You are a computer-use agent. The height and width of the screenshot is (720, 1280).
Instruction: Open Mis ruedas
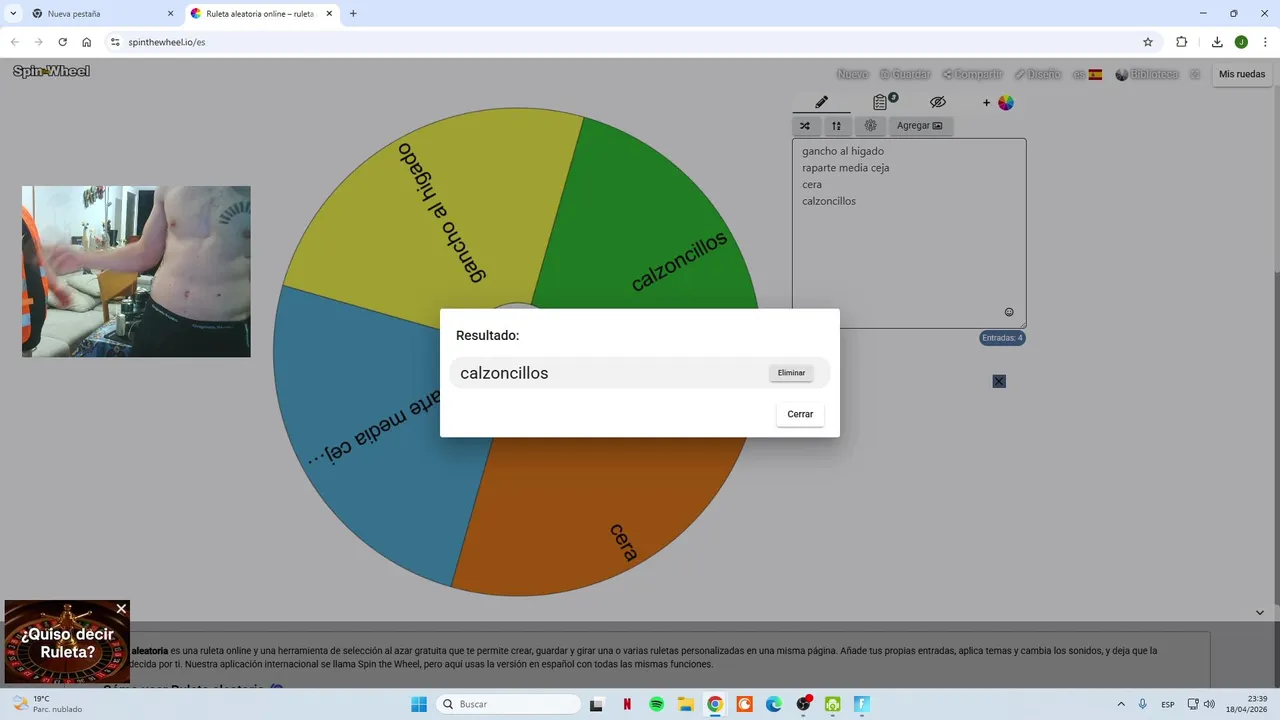tap(1242, 74)
